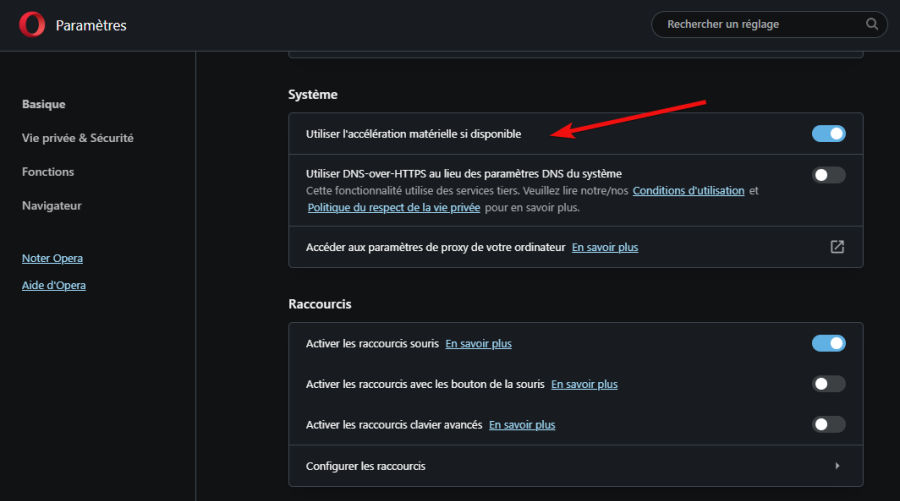Open the Navigateur settings section

coord(52,205)
